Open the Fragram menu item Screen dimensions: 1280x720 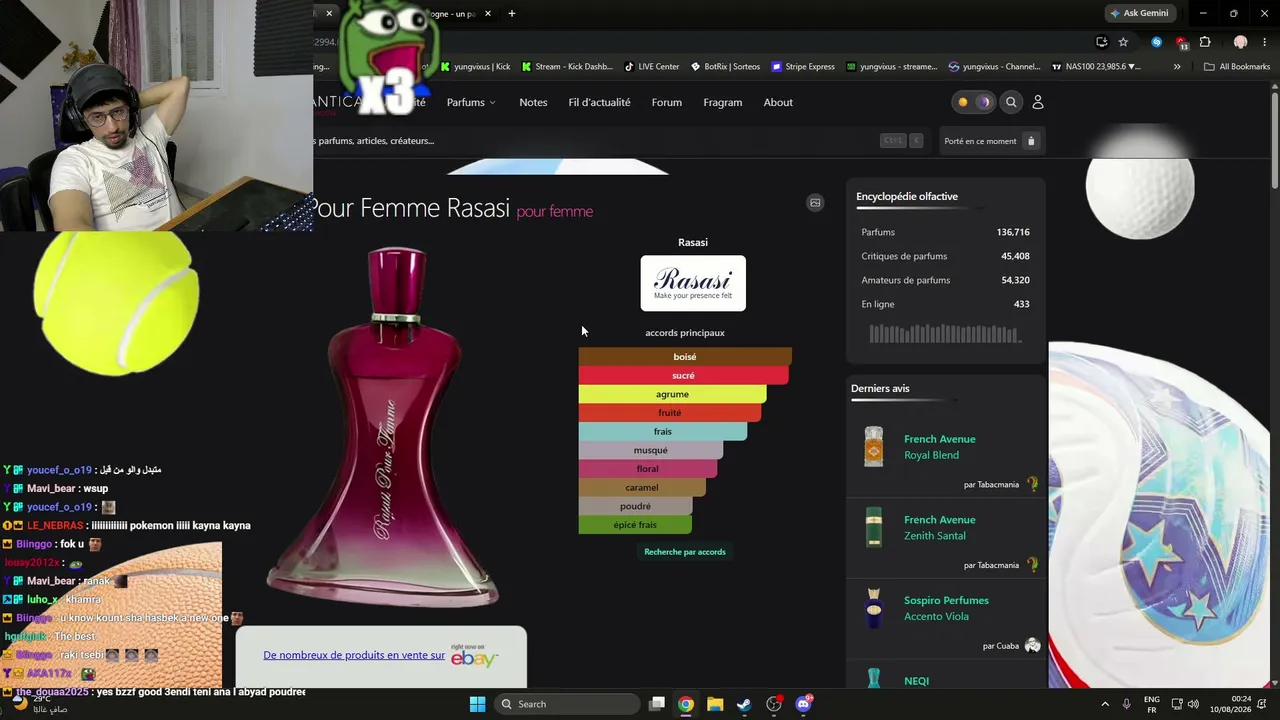point(723,102)
